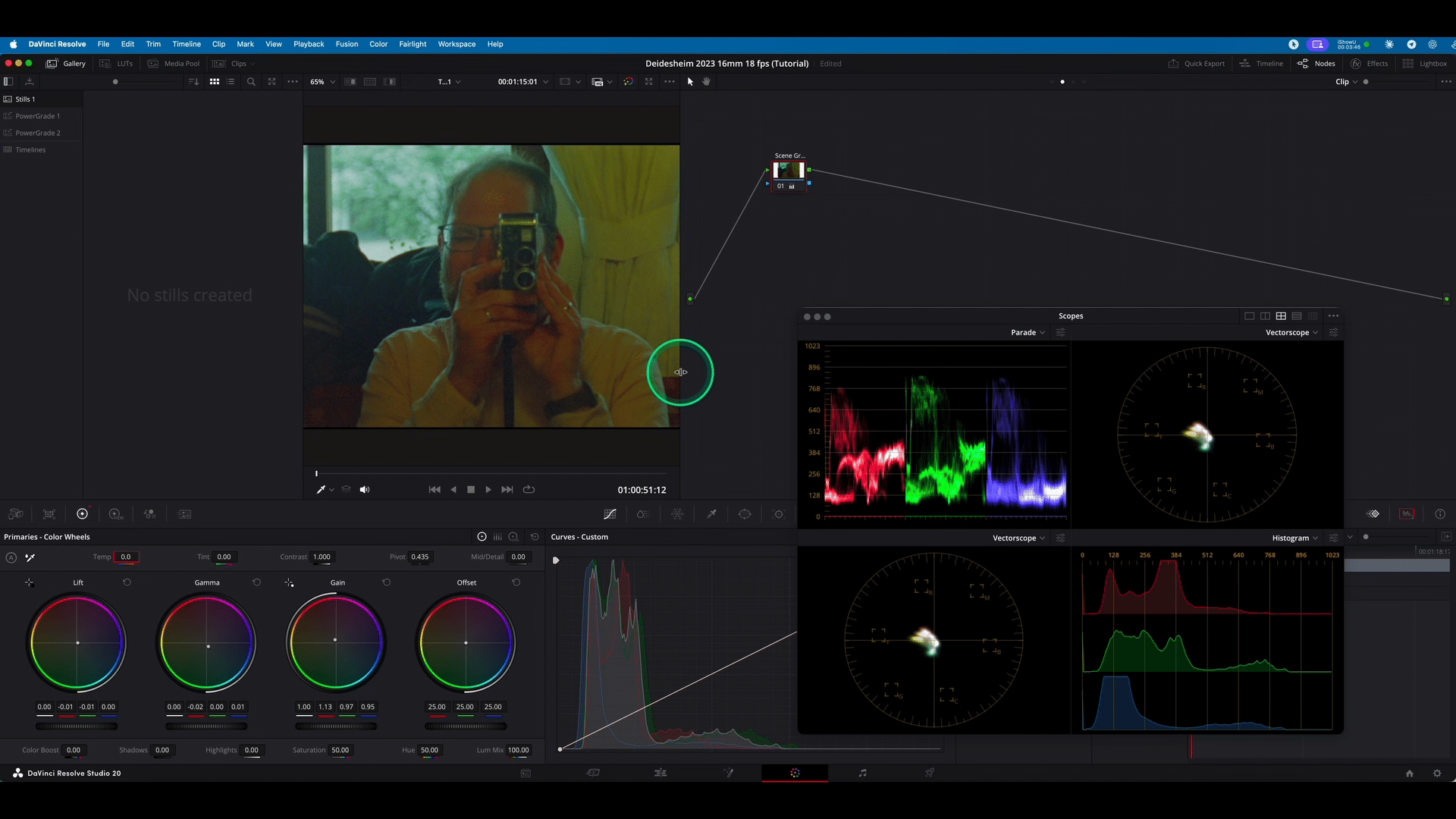This screenshot has width=1456, height=819.
Task: Open the Effects library
Action: 1370,64
